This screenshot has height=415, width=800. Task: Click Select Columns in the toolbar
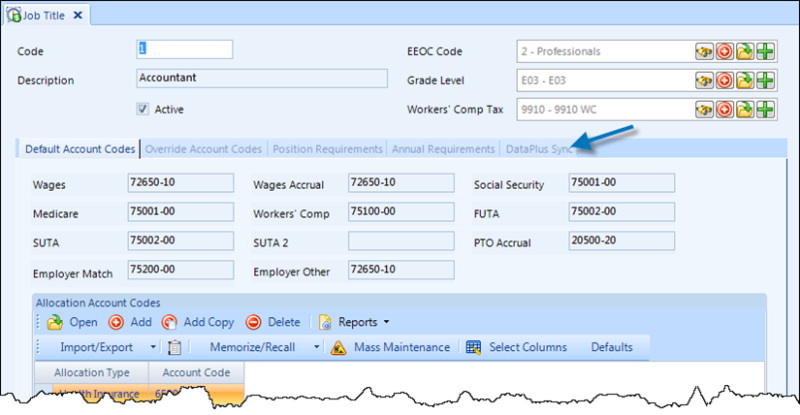(516, 347)
